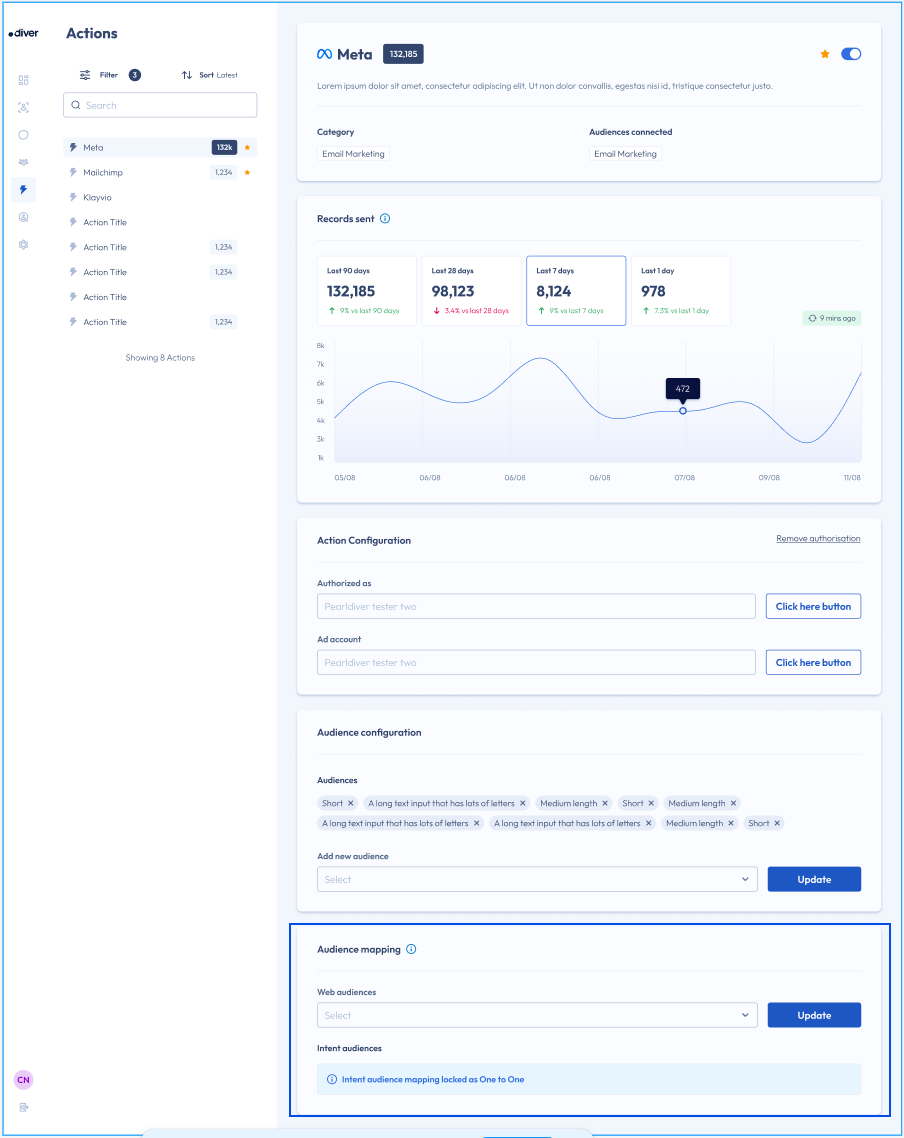Open the dashboard grid icon in sidebar
Screen dimensions: 904x1138
pos(24,80)
